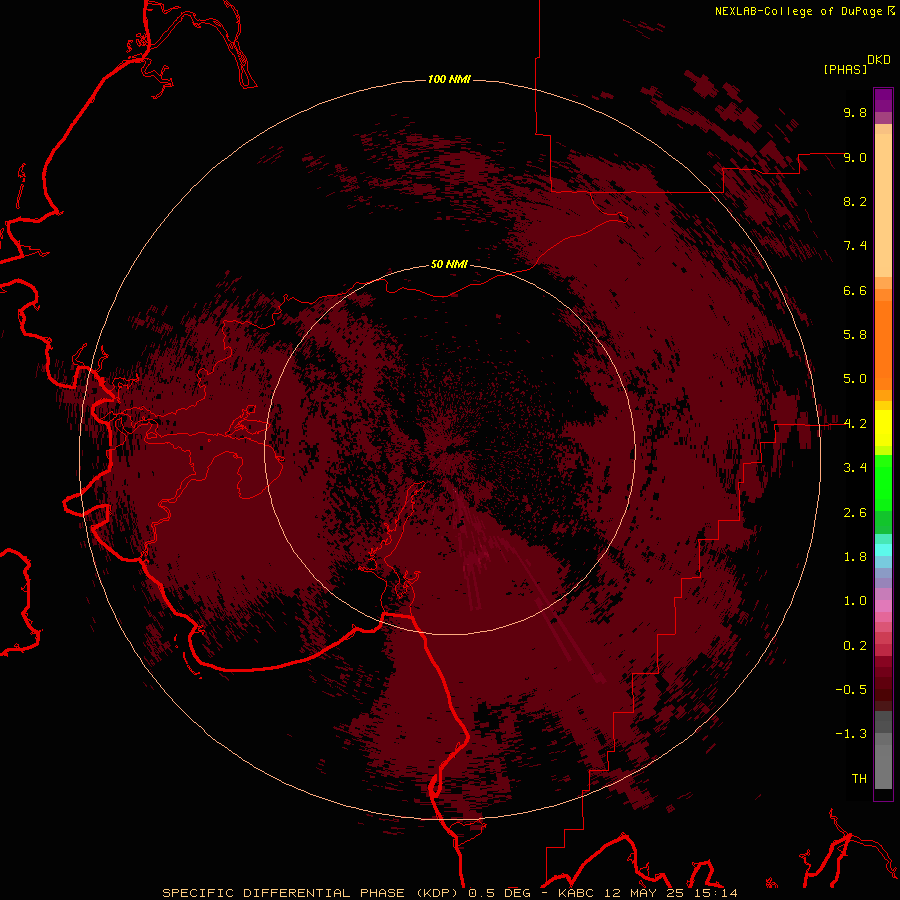The width and height of the screenshot is (900, 900).
Task: Click the 3.4 legend value
Action: point(855,468)
